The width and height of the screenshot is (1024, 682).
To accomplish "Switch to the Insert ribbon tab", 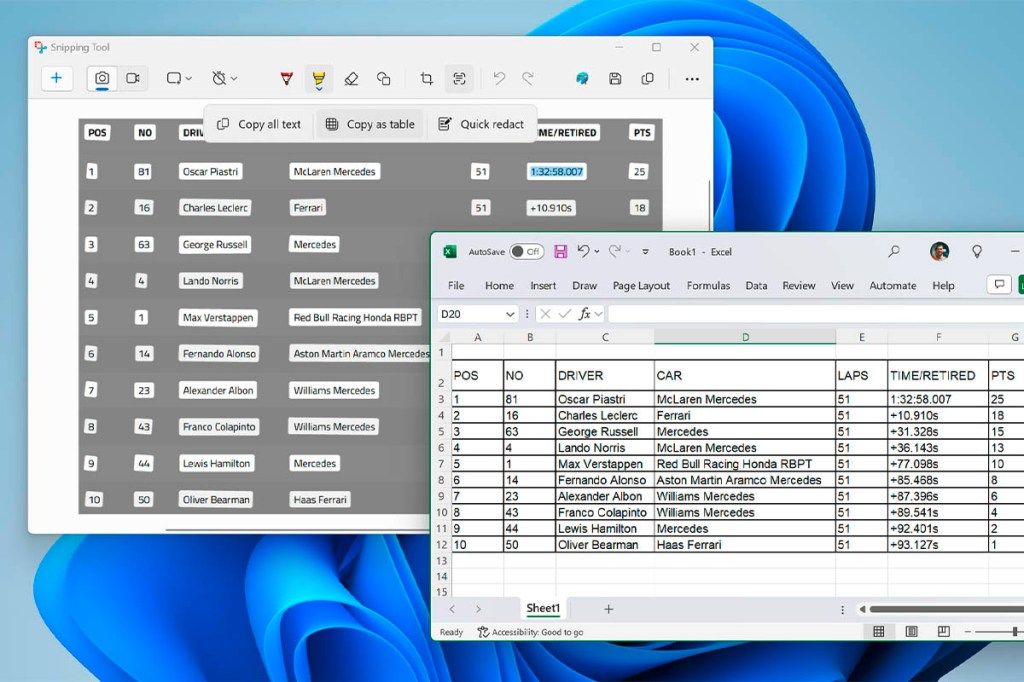I will click(543, 285).
